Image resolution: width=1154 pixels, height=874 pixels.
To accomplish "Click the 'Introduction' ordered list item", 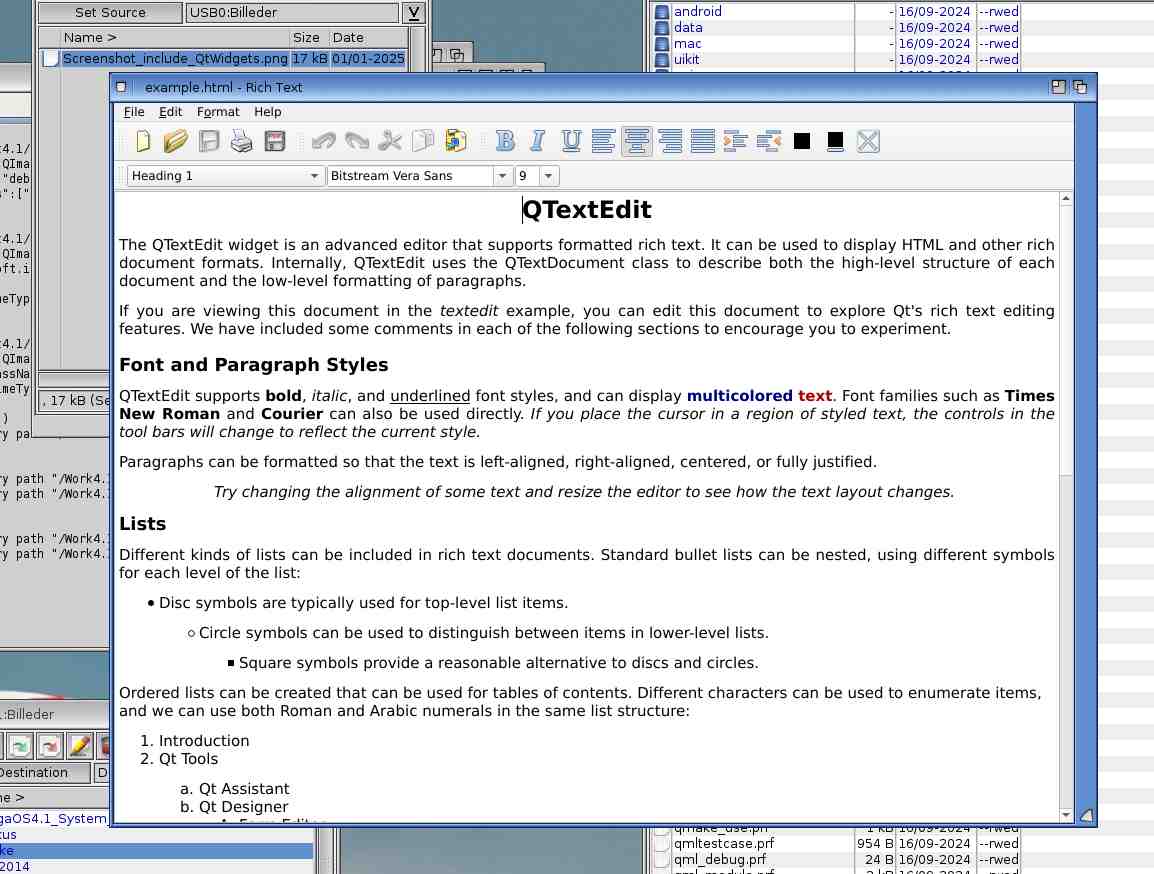I will click(204, 741).
